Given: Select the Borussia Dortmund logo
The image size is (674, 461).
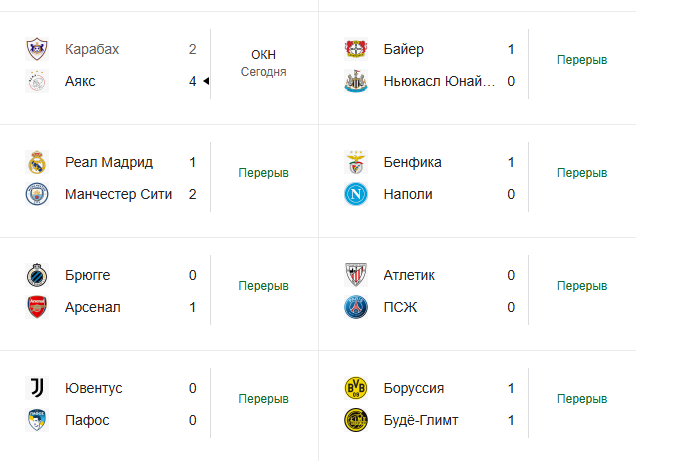Looking at the screenshot, I should coord(356,388).
